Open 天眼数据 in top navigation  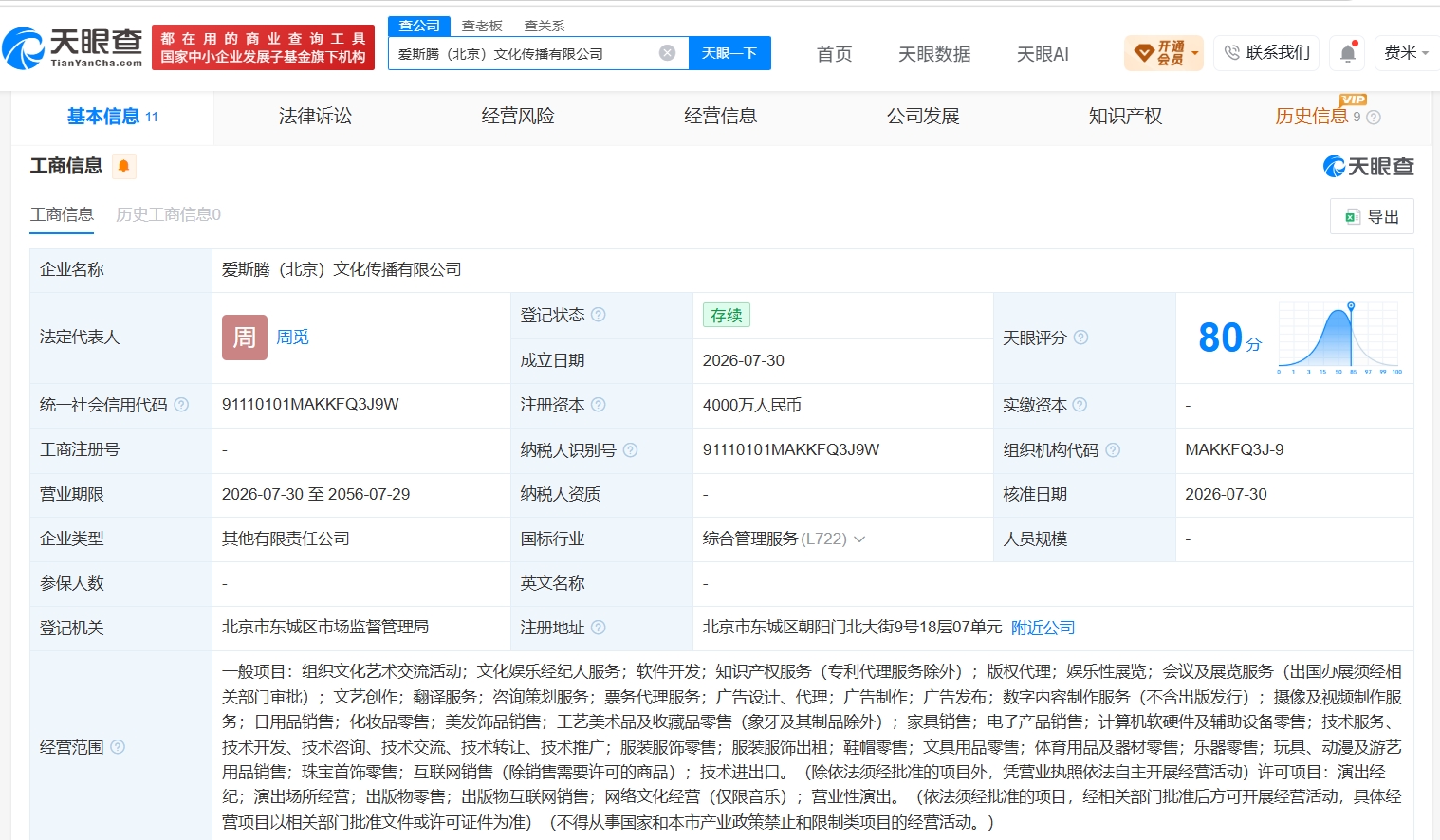pyautogui.click(x=934, y=54)
